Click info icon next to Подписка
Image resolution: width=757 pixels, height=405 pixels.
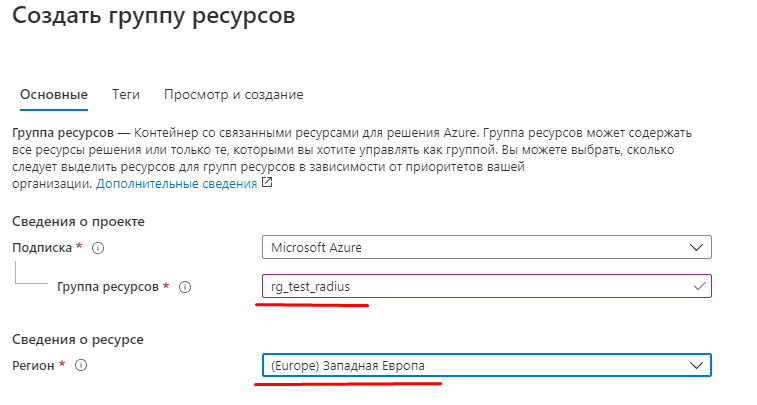point(99,247)
